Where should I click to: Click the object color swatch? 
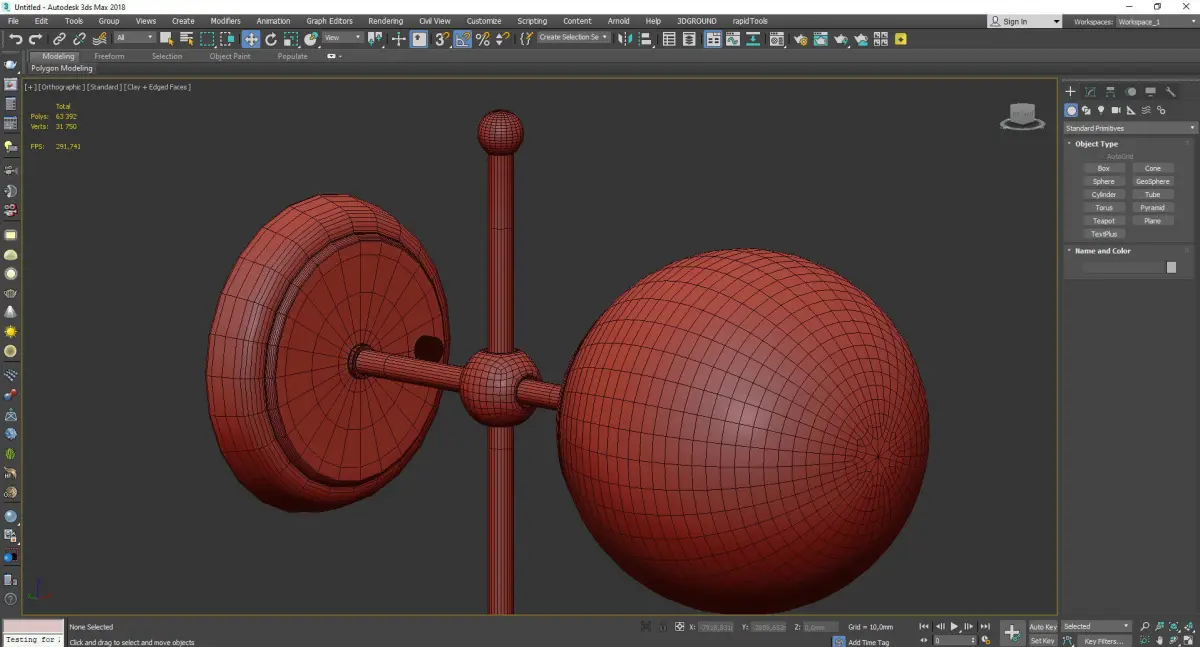1171,267
